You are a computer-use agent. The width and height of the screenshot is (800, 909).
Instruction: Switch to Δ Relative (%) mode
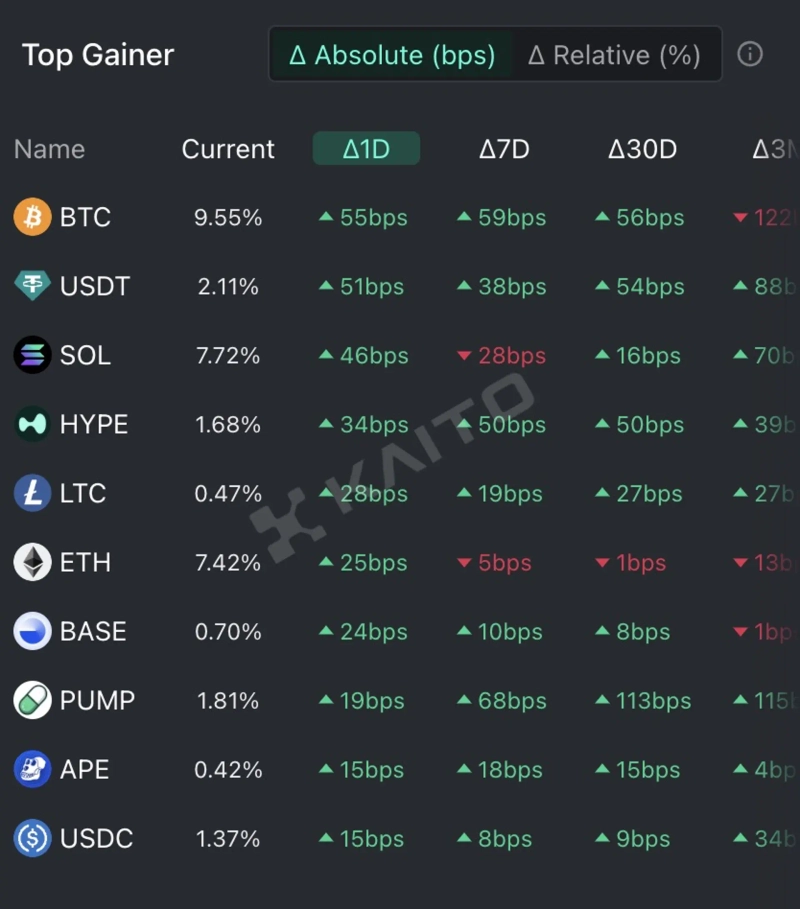(x=614, y=55)
